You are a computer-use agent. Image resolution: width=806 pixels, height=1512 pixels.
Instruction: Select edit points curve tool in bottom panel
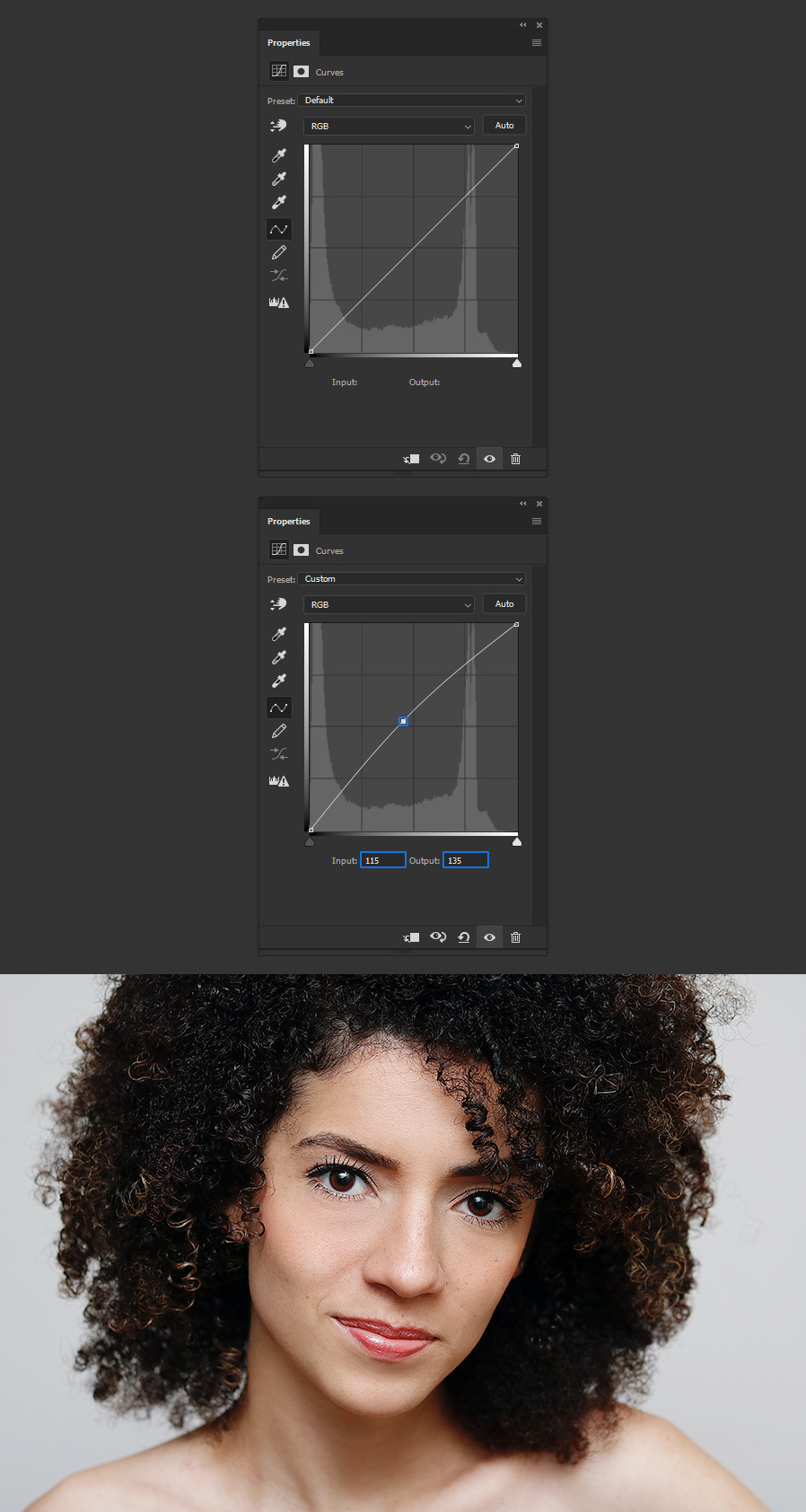(279, 708)
